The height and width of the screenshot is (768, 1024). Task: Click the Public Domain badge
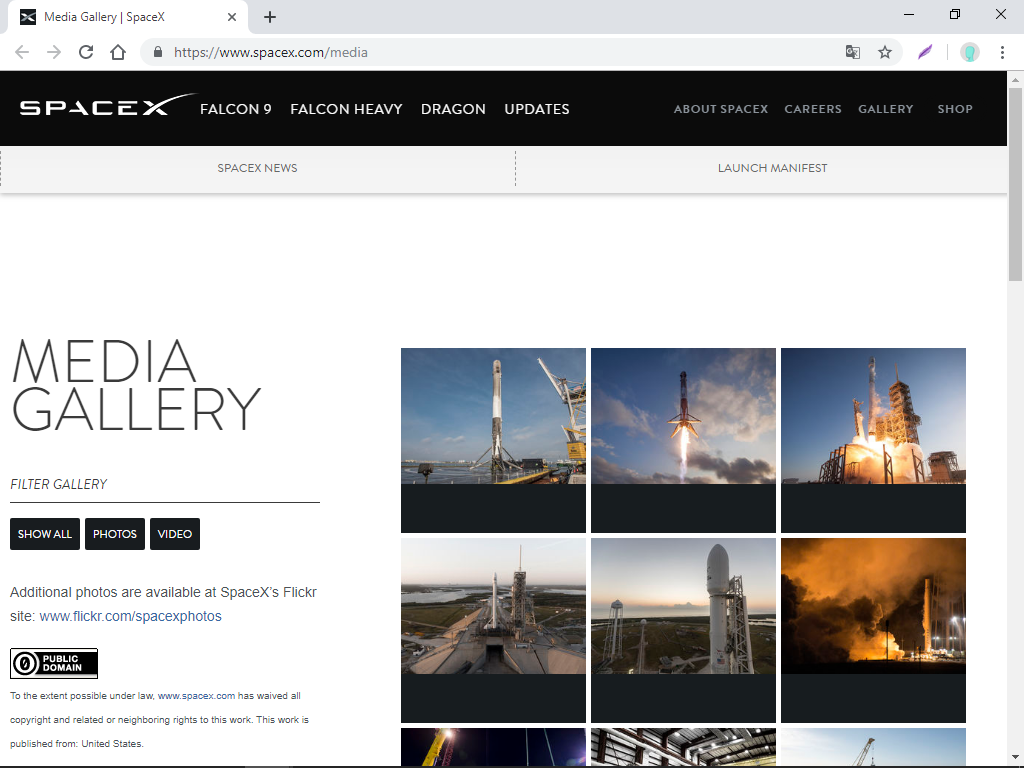tap(54, 664)
